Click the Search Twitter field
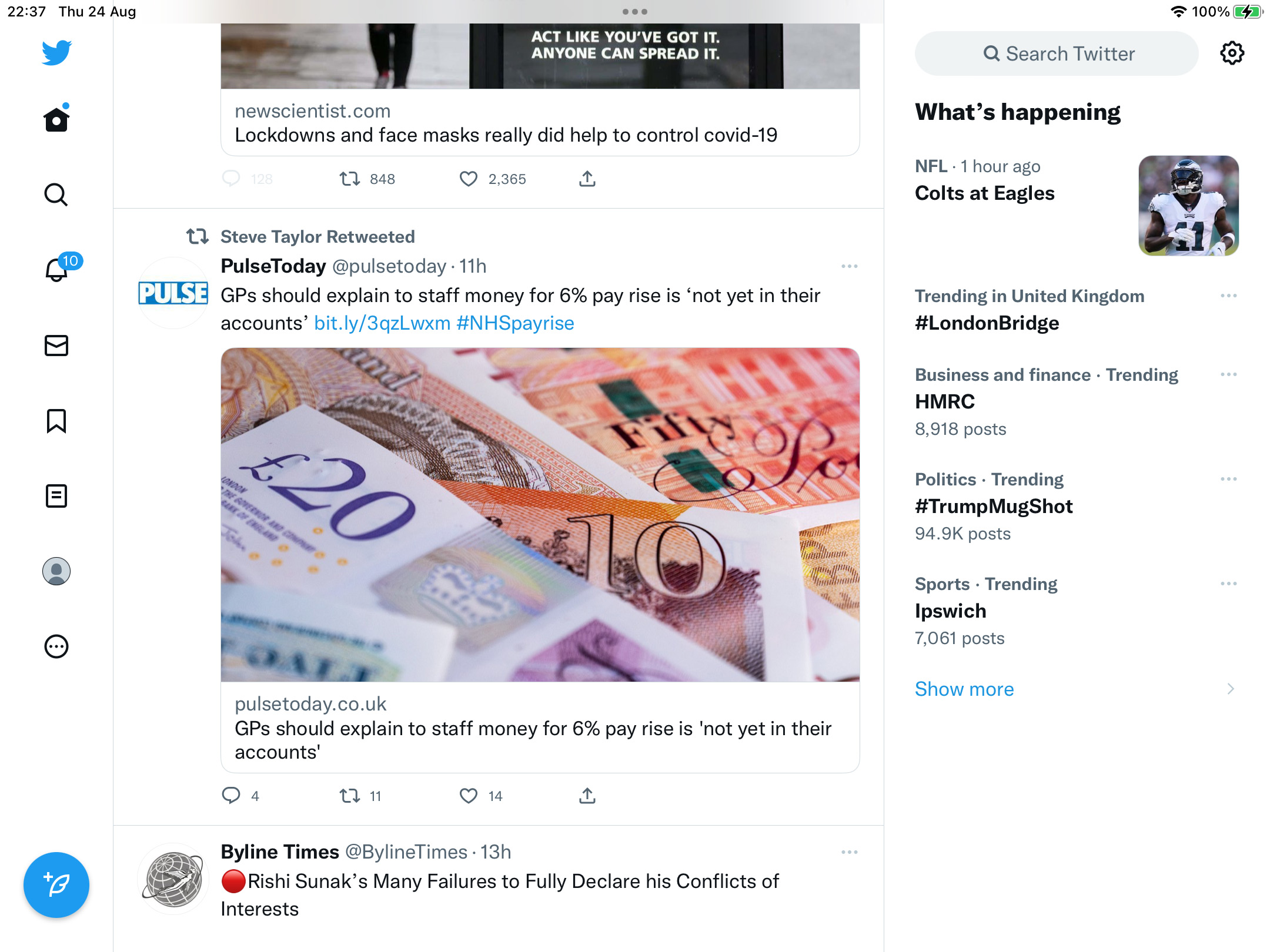Viewport: 1270px width, 952px height. point(1057,53)
